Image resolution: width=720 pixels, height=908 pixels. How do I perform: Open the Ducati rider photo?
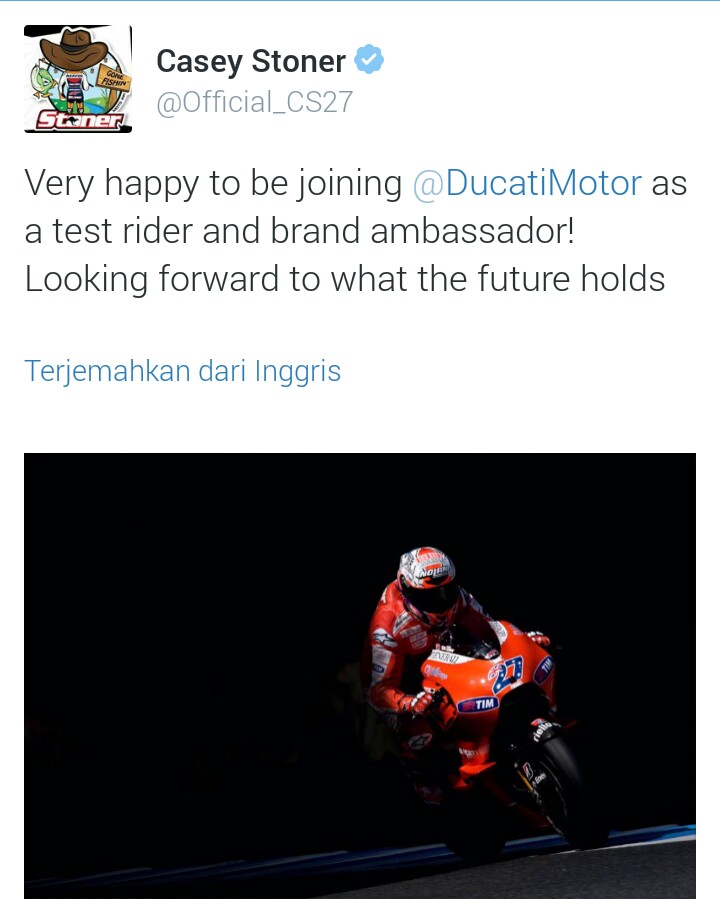coord(360,676)
